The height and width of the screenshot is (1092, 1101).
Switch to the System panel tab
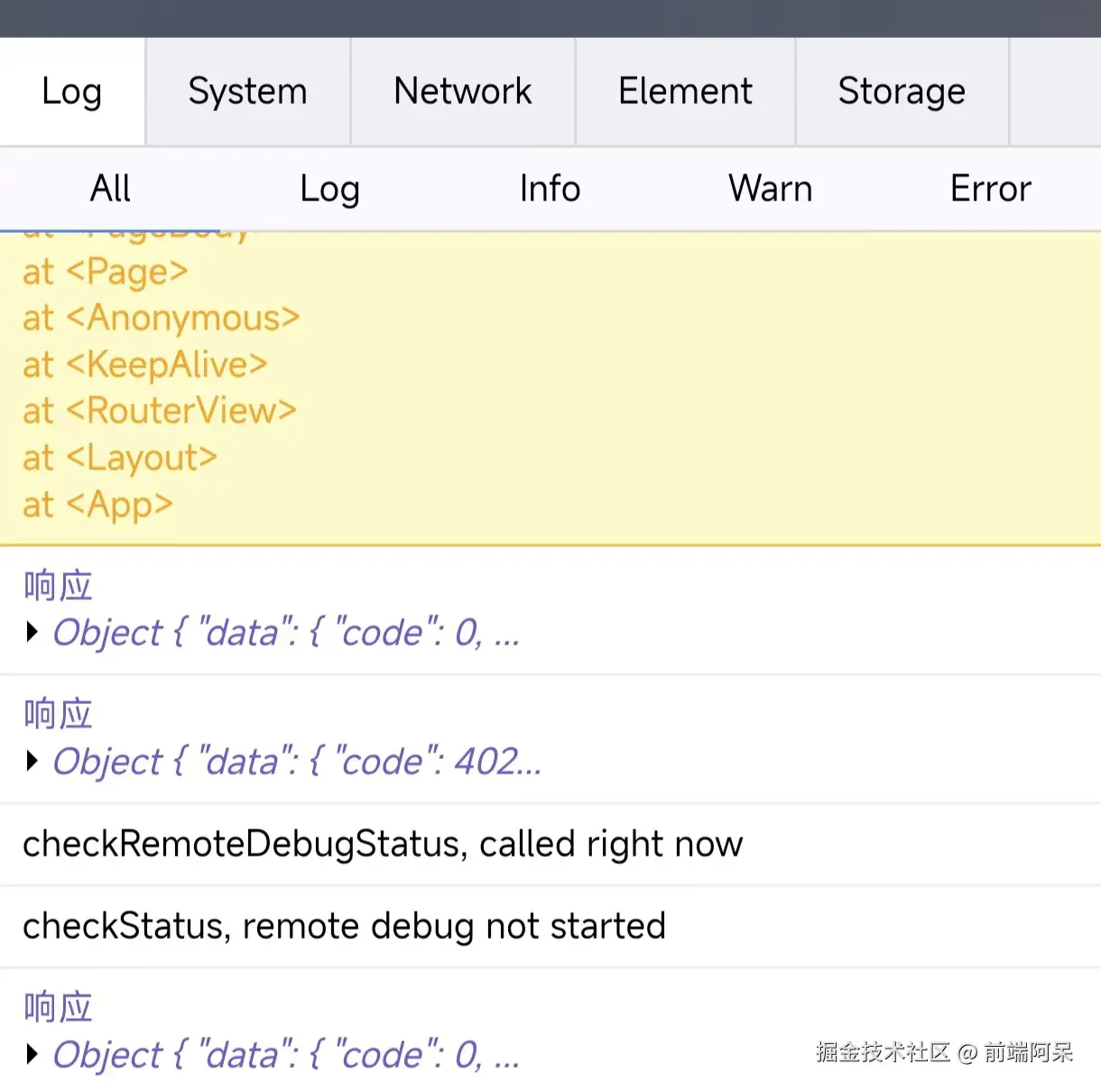pyautogui.click(x=247, y=91)
